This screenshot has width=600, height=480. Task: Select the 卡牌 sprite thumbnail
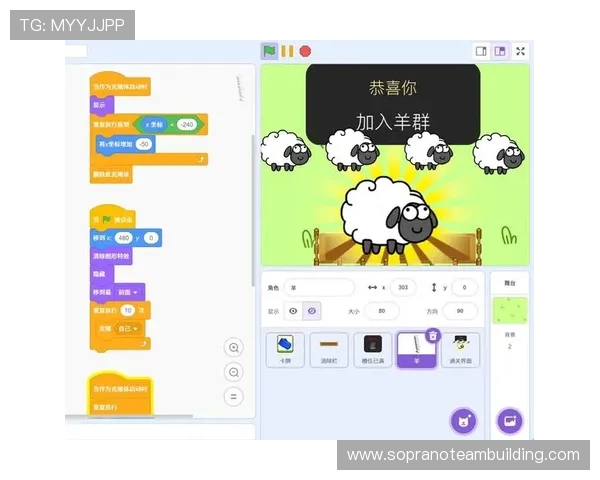pyautogui.click(x=285, y=350)
